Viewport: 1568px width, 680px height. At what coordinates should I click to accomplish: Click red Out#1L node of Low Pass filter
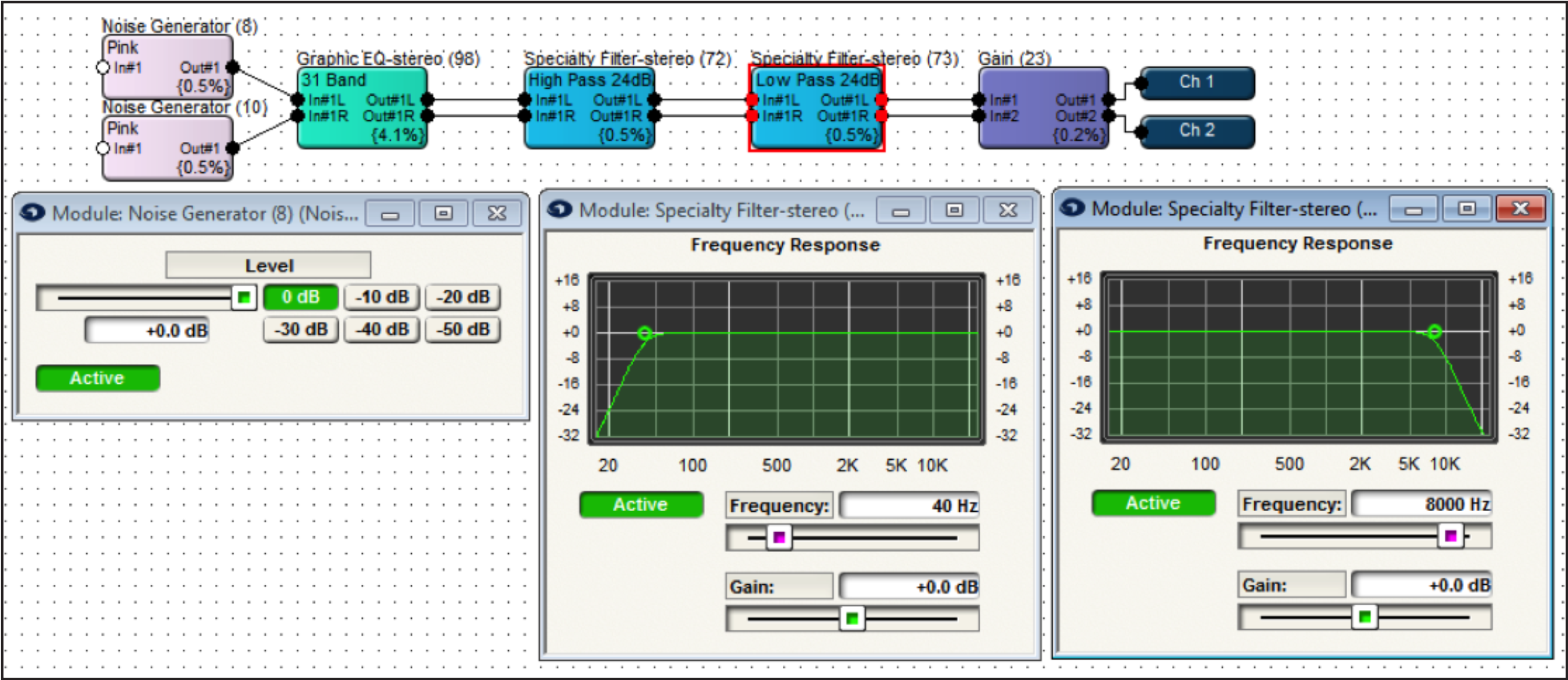click(x=882, y=100)
